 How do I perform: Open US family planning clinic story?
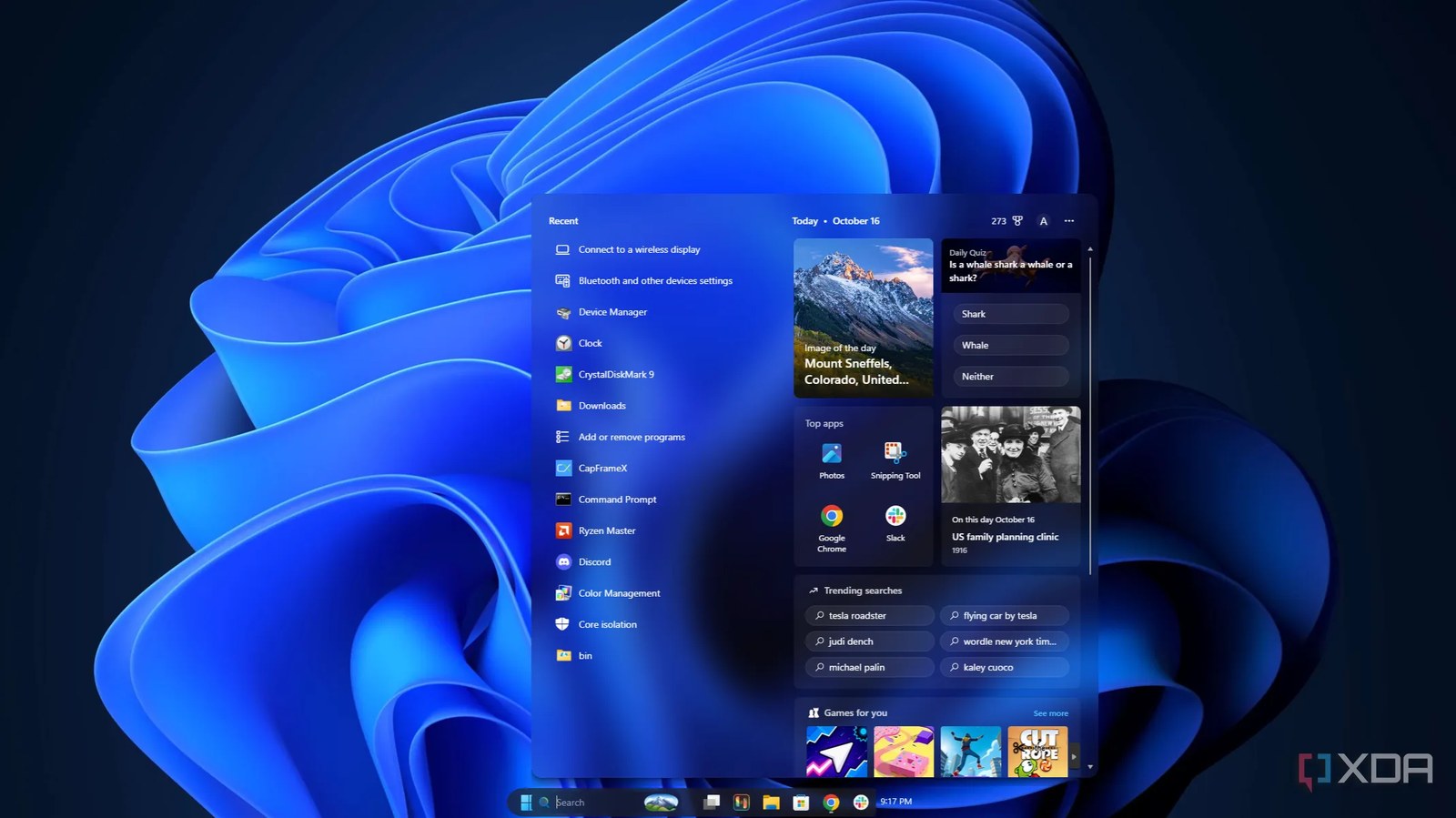coord(1011,486)
